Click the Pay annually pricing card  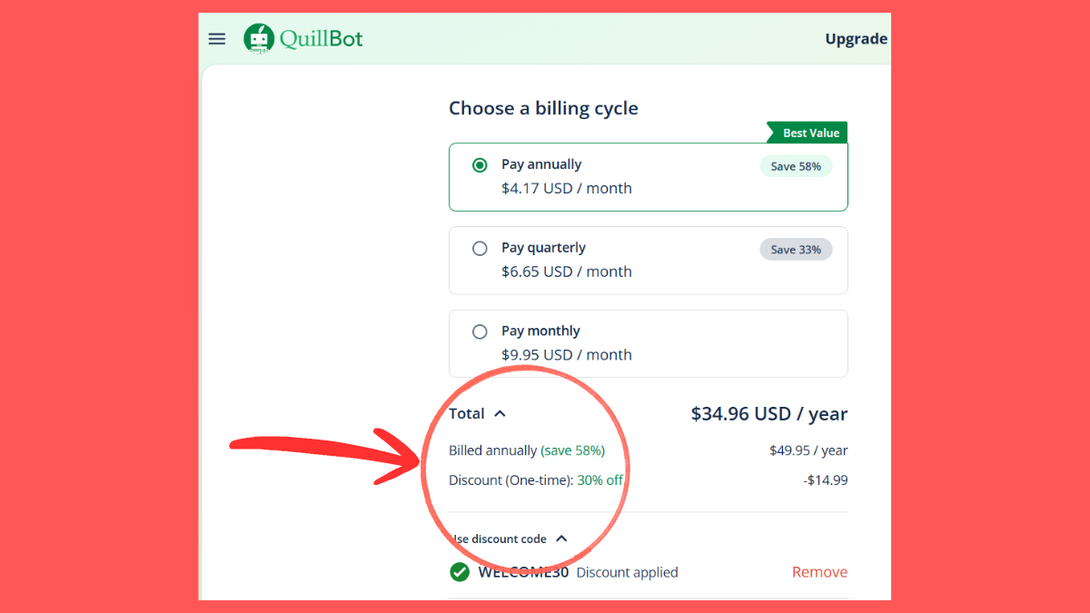[x=648, y=177]
